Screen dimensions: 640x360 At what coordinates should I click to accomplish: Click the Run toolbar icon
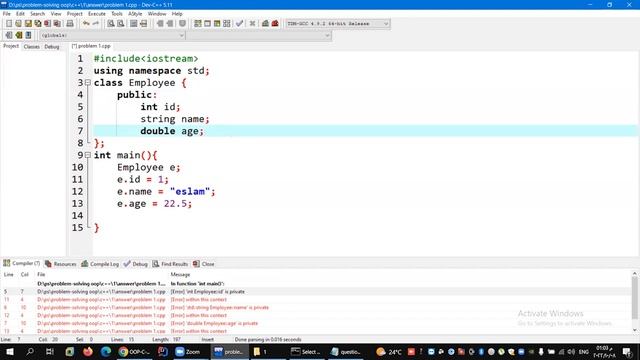pyautogui.click(x=207, y=24)
